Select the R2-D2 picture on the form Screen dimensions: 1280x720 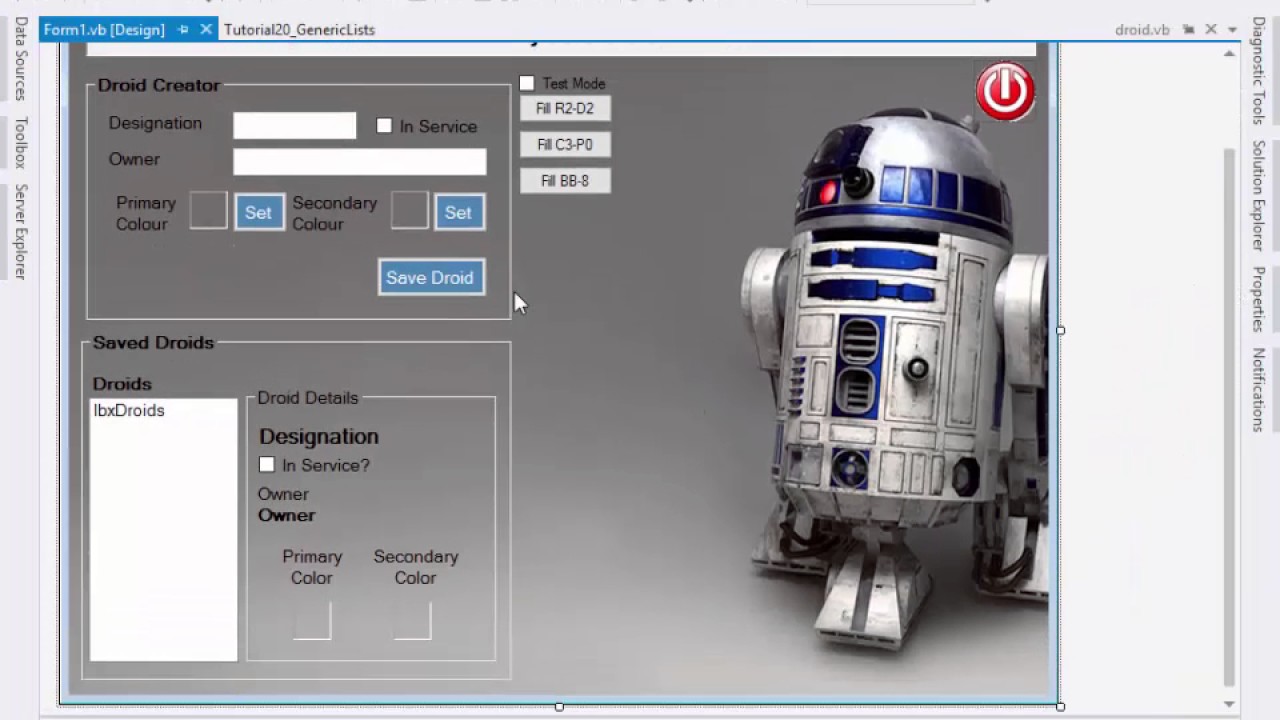(893, 380)
